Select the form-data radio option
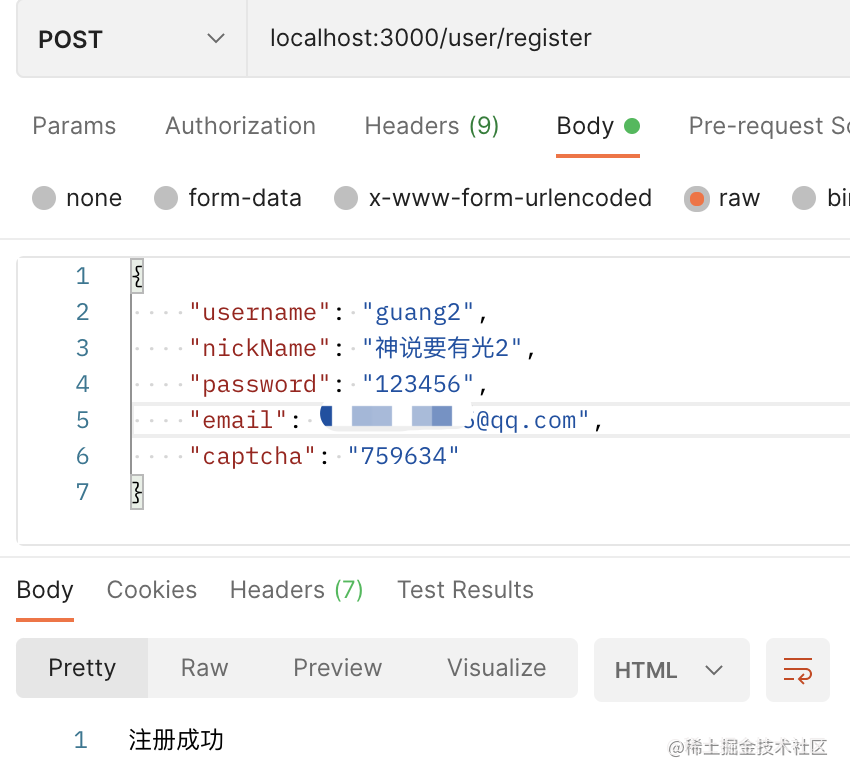 (166, 198)
